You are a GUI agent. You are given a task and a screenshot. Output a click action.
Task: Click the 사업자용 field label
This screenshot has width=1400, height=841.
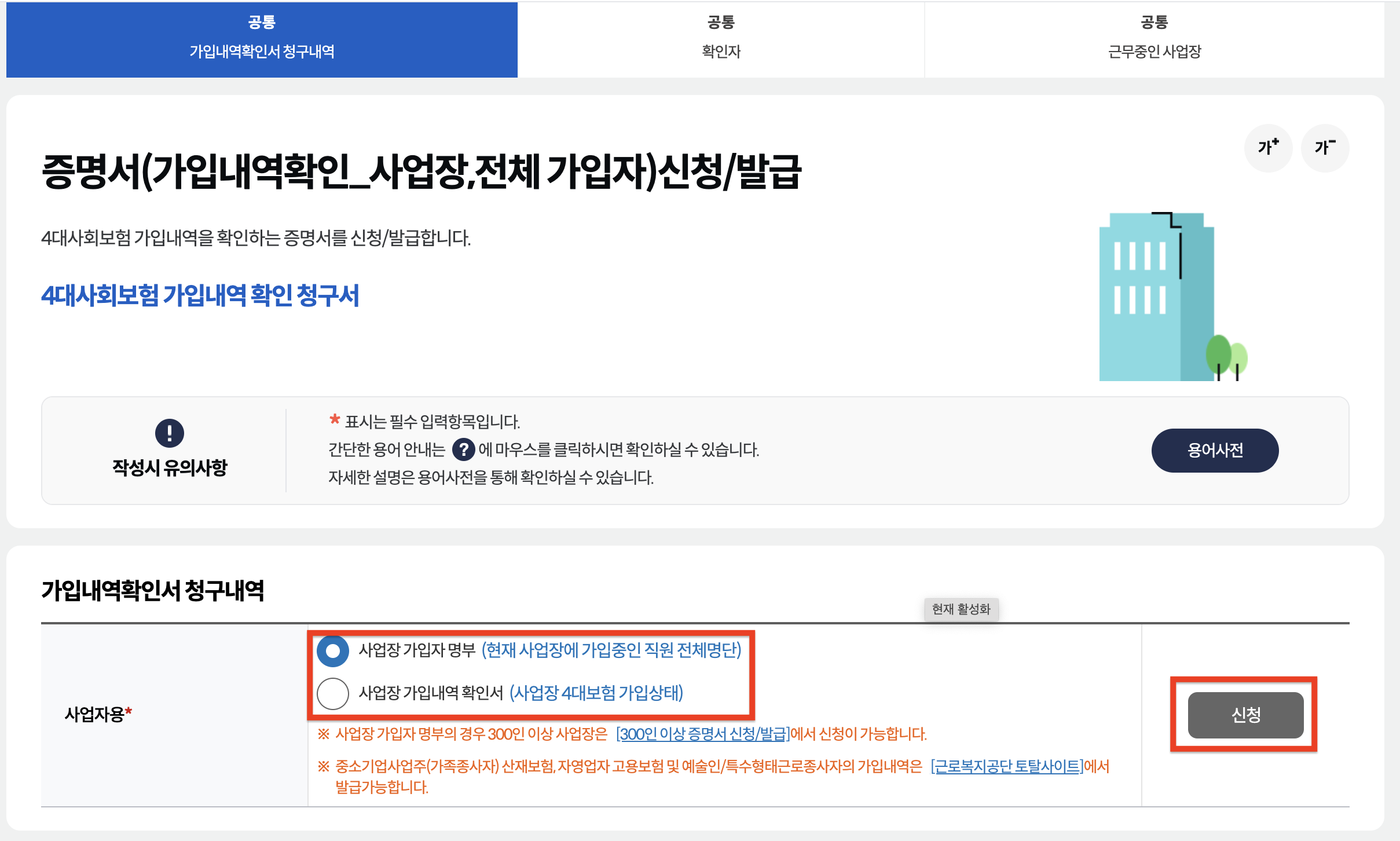[x=95, y=715]
